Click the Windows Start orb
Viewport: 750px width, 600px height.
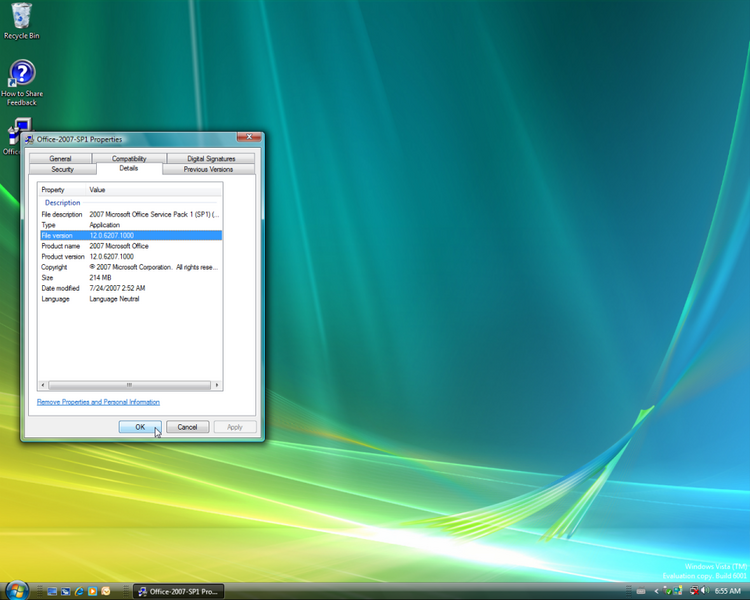(17, 590)
